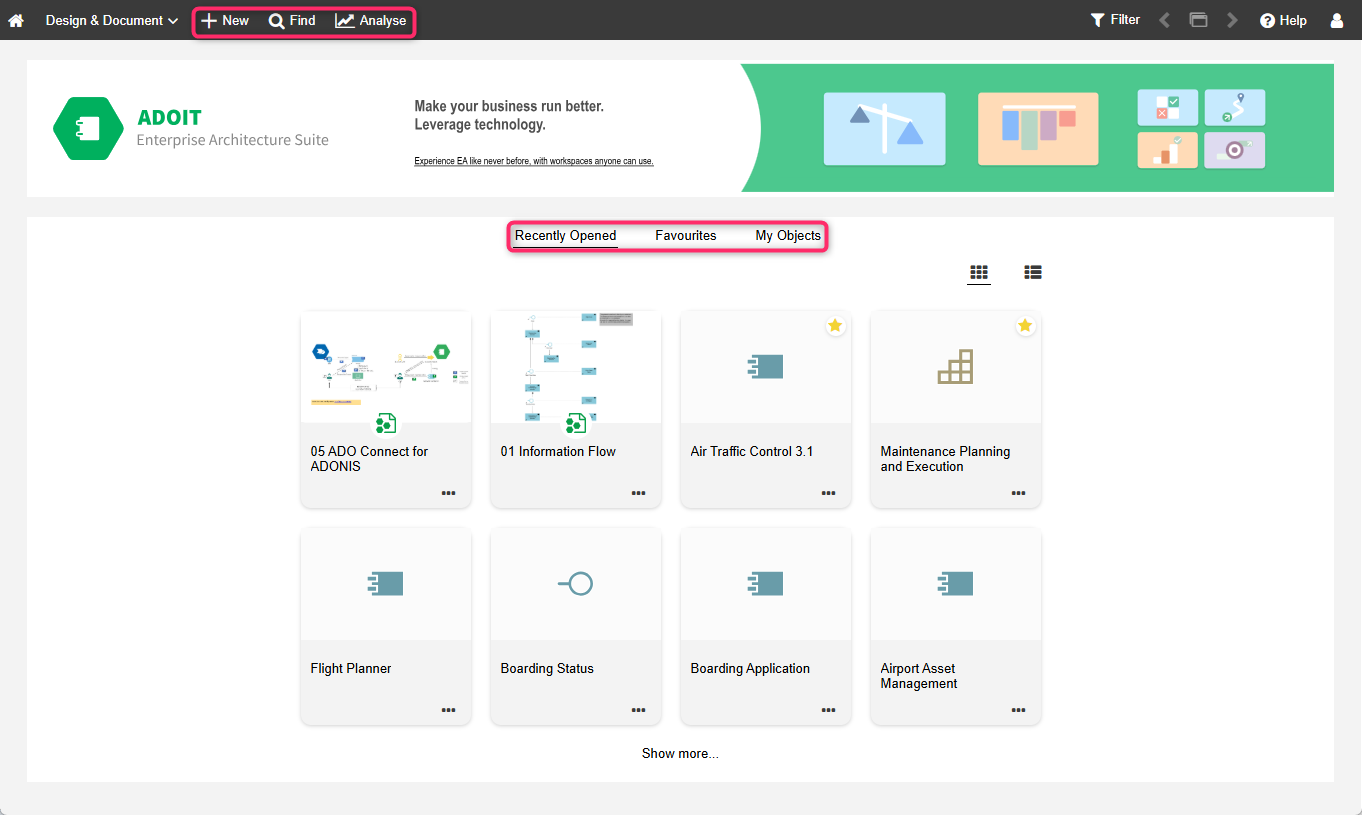
Task: Open the options menu on Flight Planner card
Action: 448,710
